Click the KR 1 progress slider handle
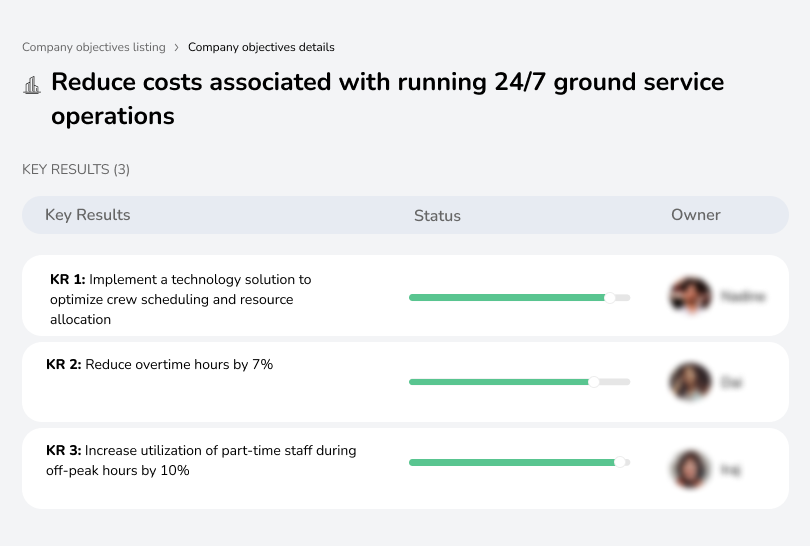Screen dimensions: 810x546 [x=609, y=297]
